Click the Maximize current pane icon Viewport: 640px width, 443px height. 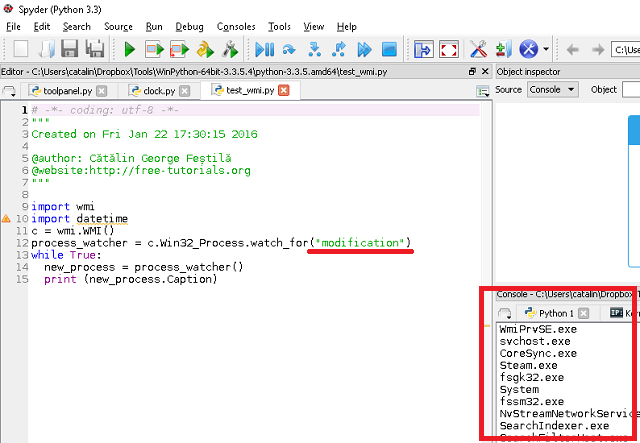click(x=424, y=49)
